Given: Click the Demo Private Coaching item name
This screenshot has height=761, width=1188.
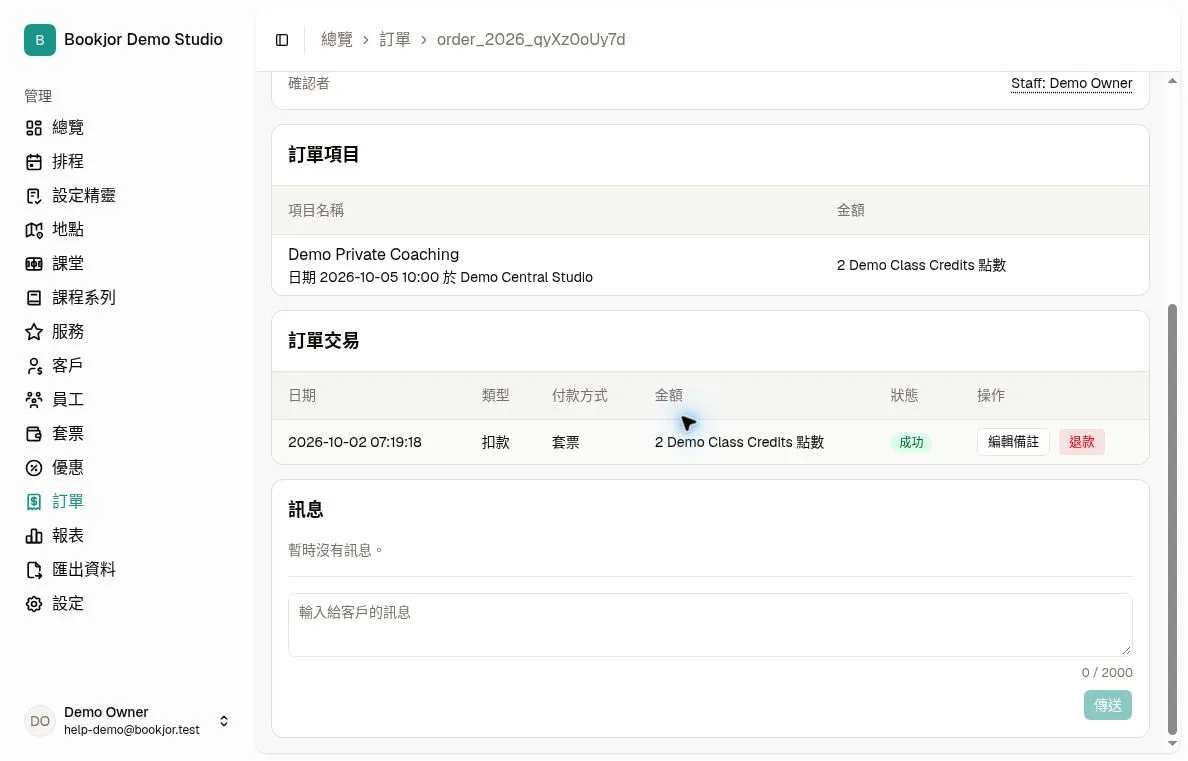Looking at the screenshot, I should tap(374, 255).
